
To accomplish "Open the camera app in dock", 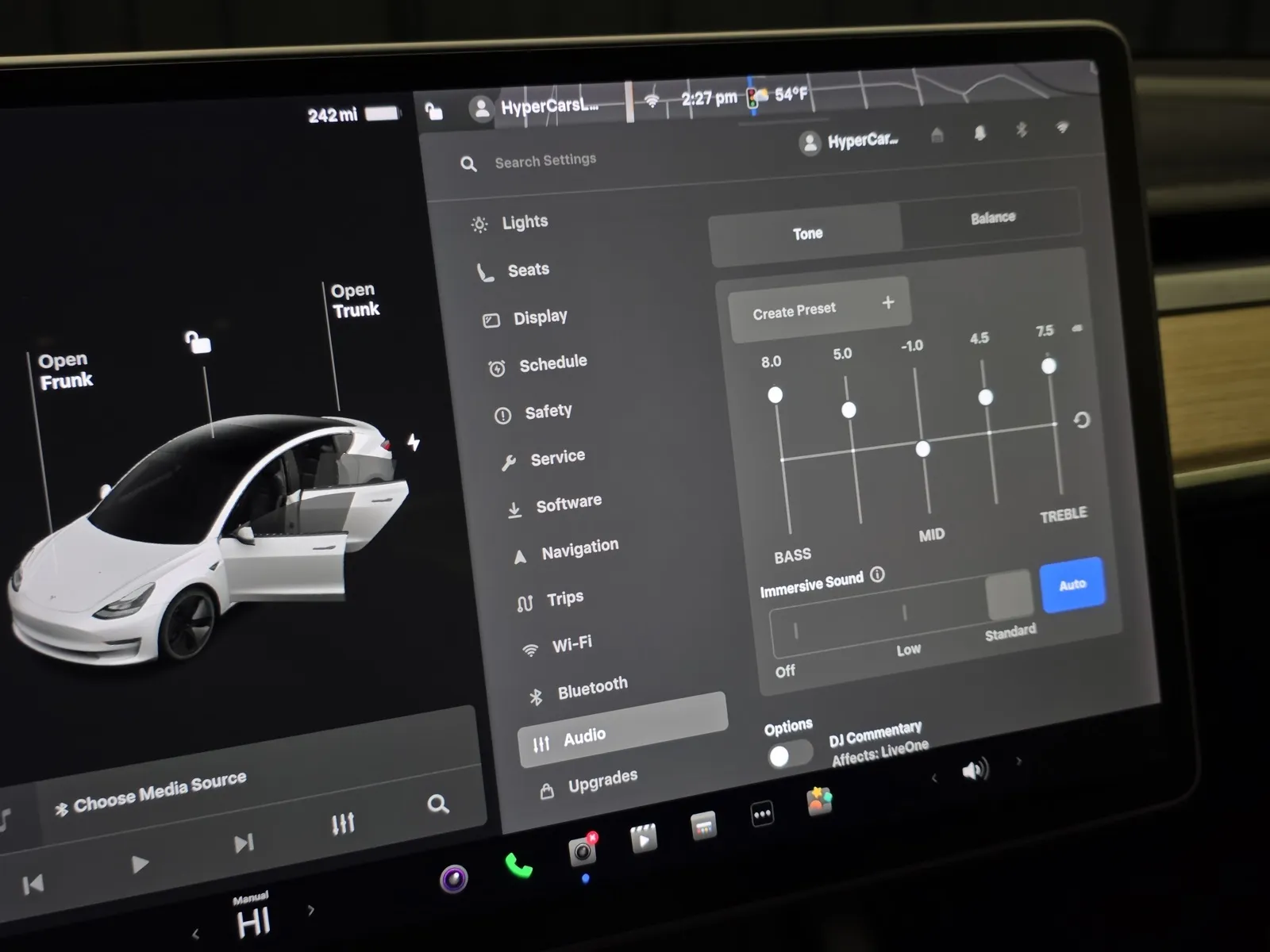I will pos(583,851).
